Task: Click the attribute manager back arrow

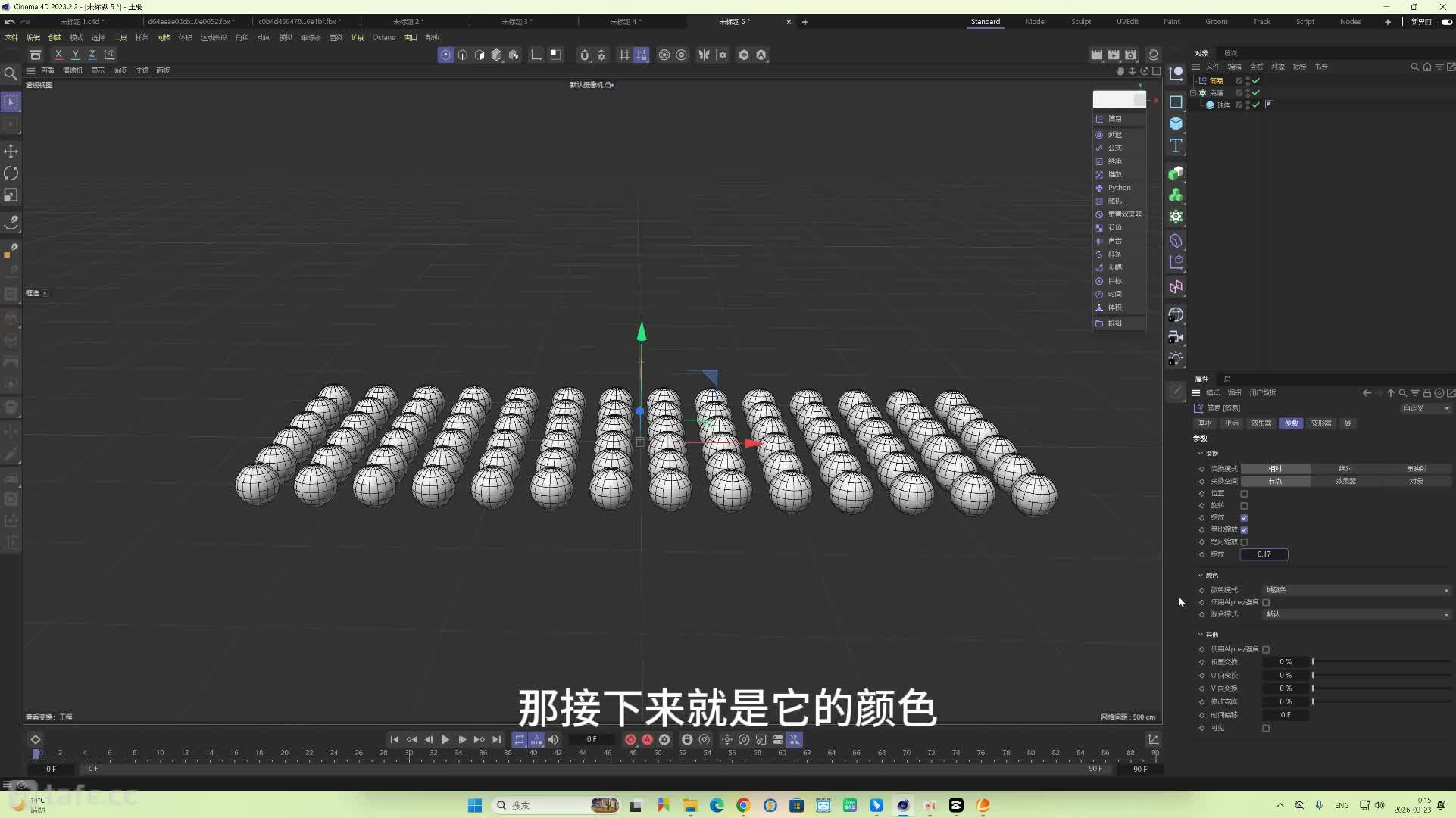Action: (1367, 393)
